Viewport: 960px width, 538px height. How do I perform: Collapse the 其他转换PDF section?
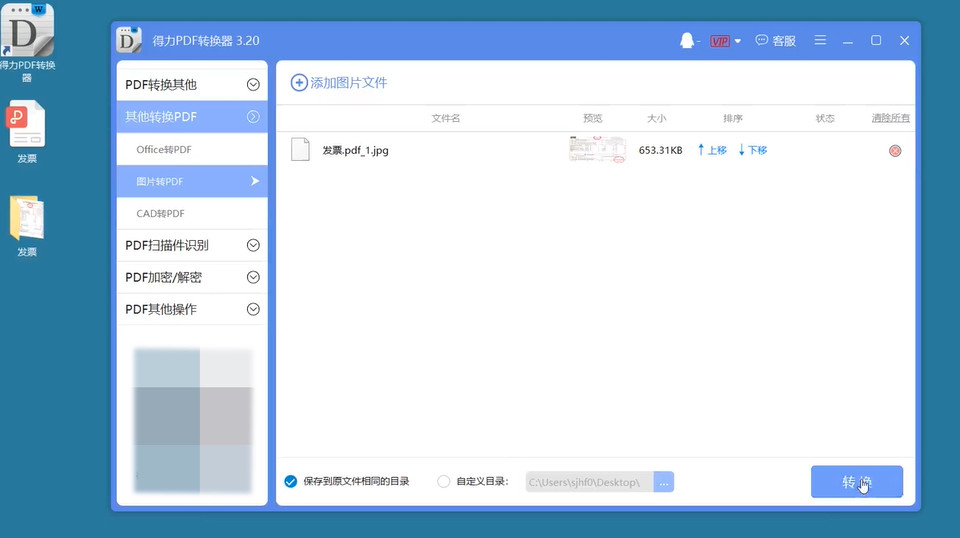tap(192, 117)
